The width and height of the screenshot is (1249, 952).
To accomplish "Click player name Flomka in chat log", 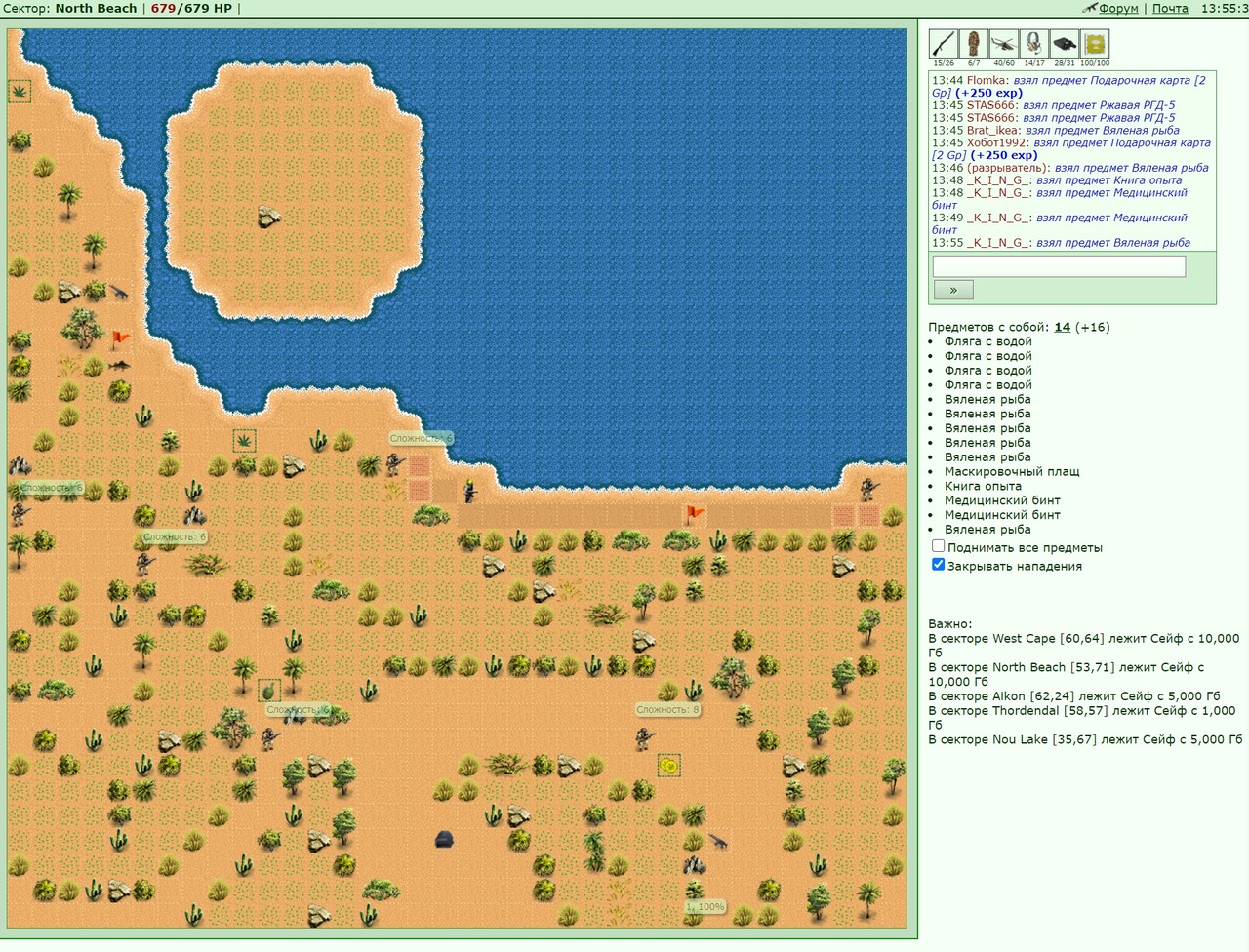I will tap(987, 80).
